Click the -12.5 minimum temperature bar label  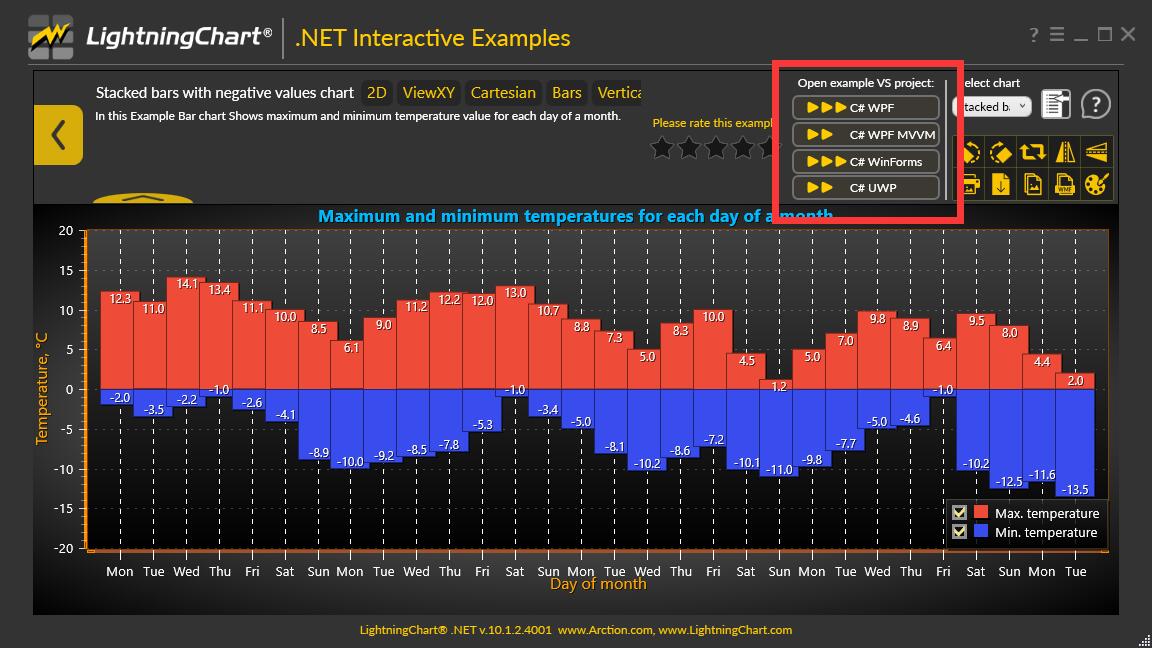point(1009,481)
